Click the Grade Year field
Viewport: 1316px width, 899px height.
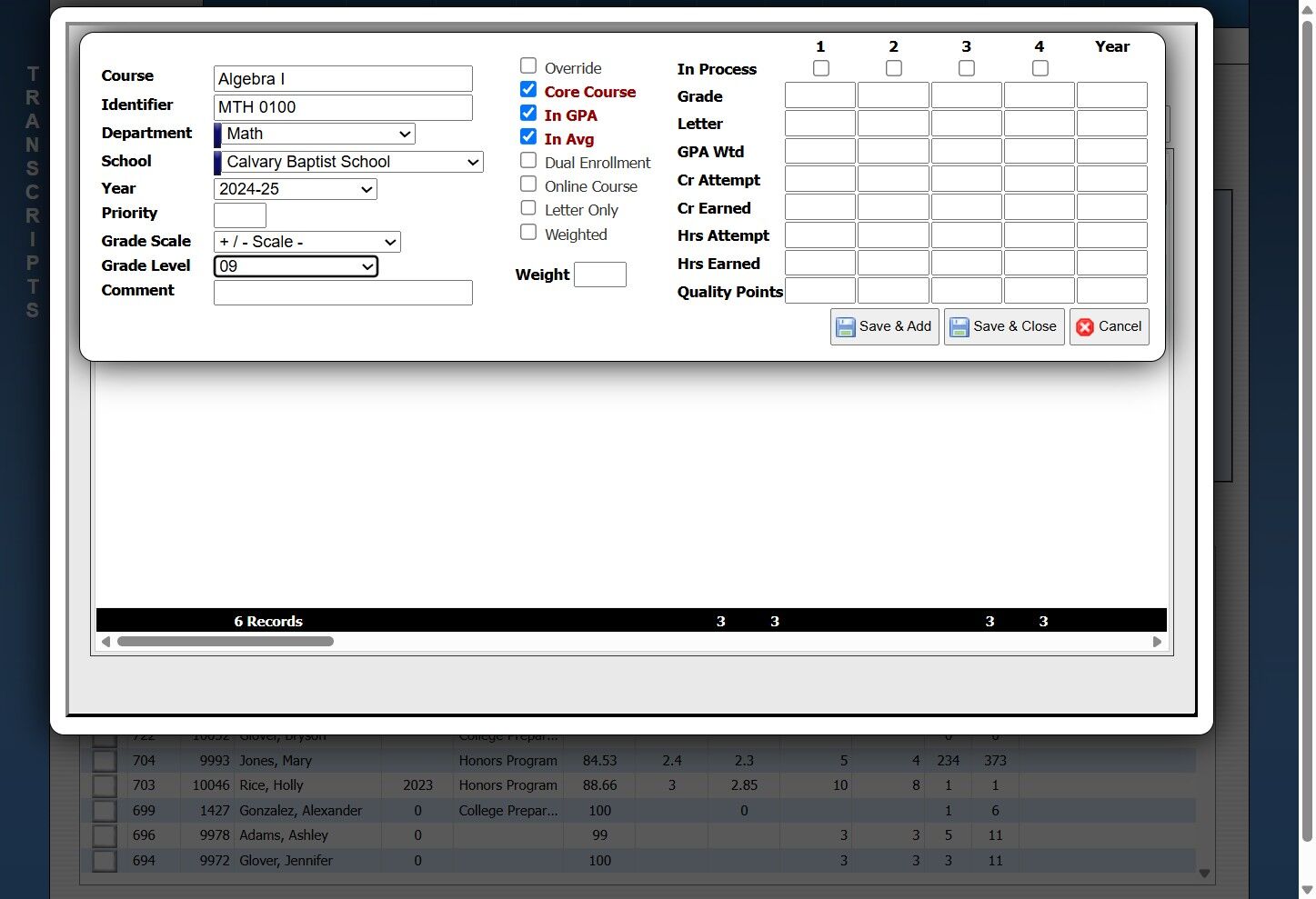pos(1112,95)
